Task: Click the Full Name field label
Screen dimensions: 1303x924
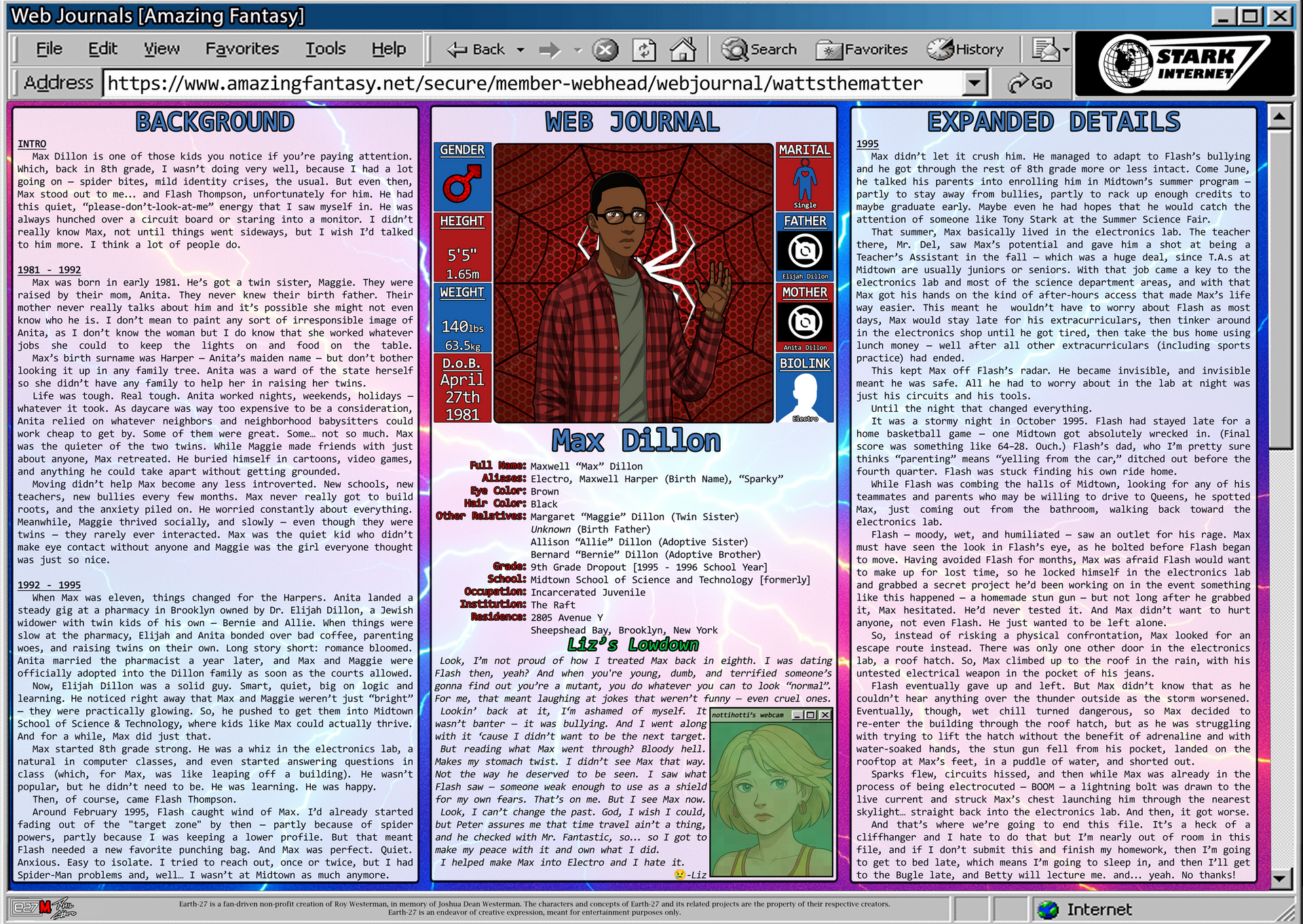Action: (x=497, y=465)
